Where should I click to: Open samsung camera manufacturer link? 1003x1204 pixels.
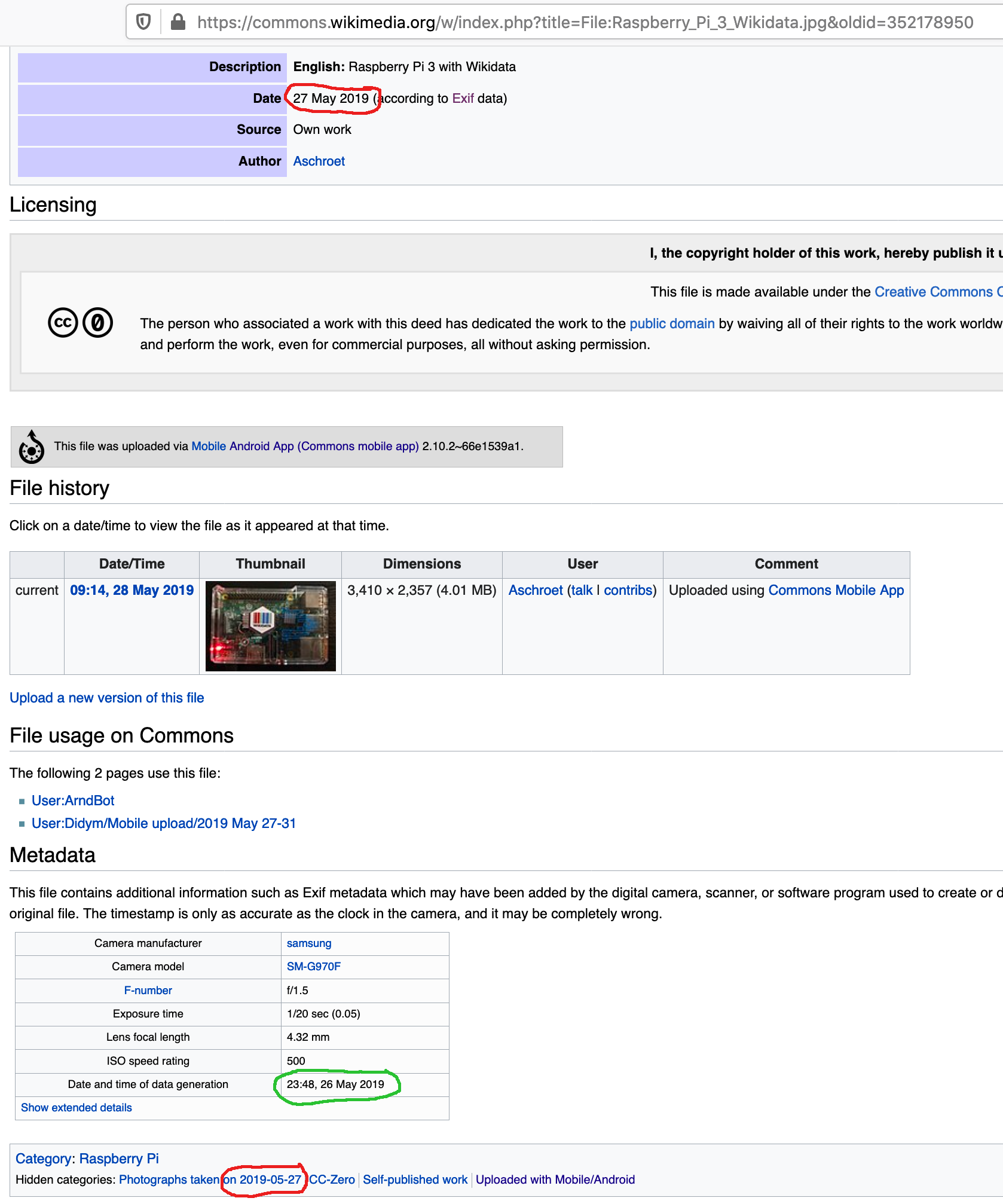(x=309, y=943)
